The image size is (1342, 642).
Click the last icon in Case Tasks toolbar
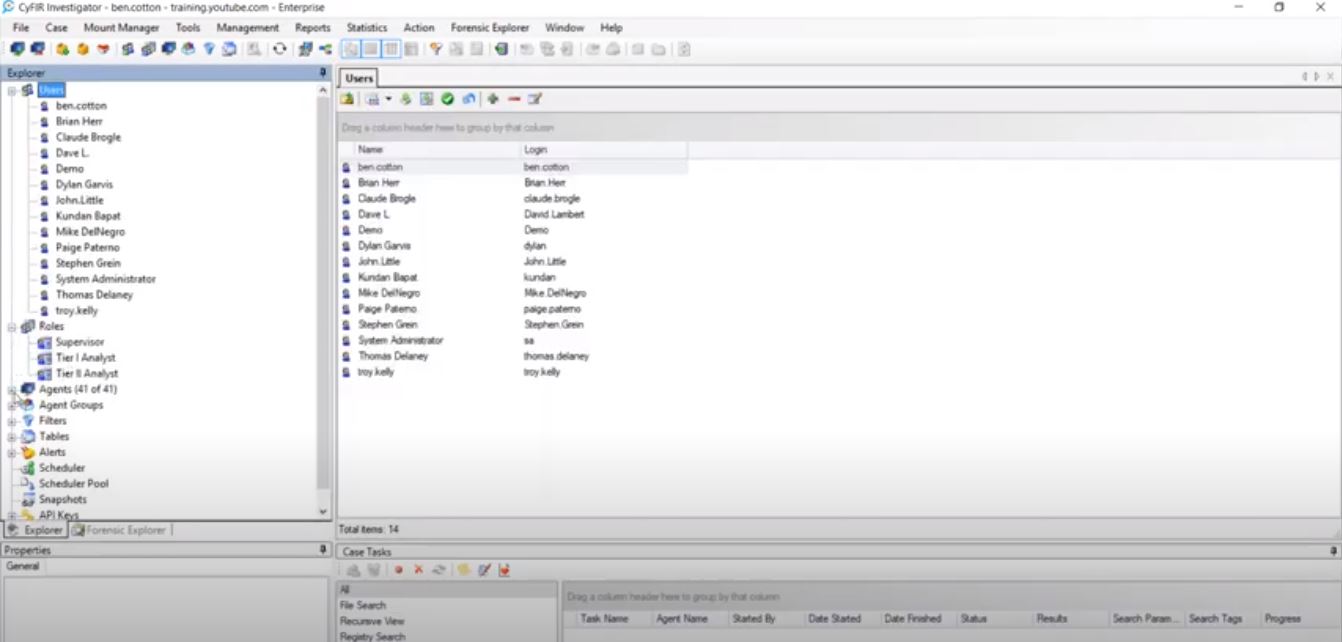[504, 569]
